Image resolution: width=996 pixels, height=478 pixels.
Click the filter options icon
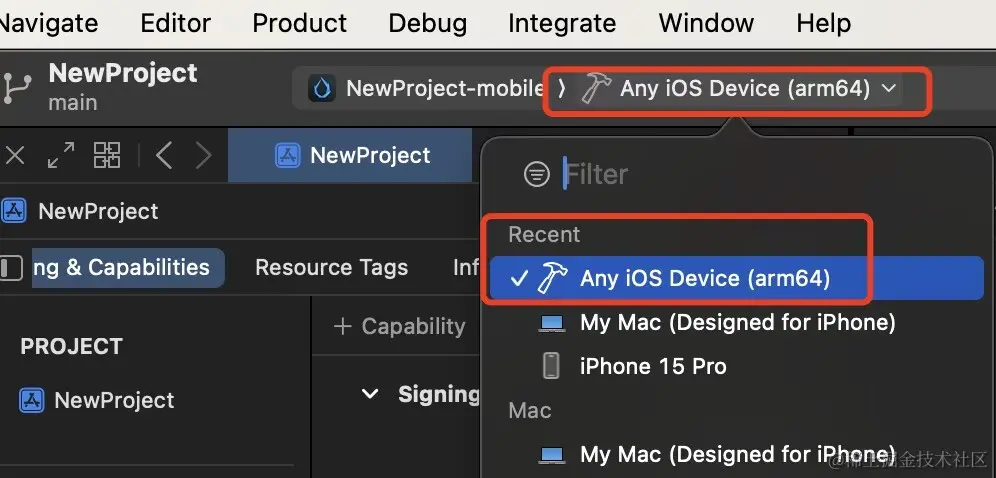click(537, 174)
